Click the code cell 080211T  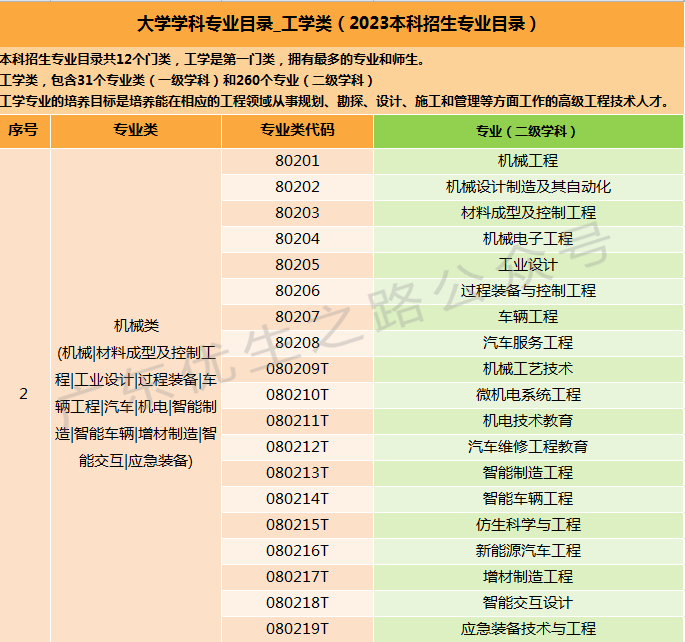tap(298, 421)
